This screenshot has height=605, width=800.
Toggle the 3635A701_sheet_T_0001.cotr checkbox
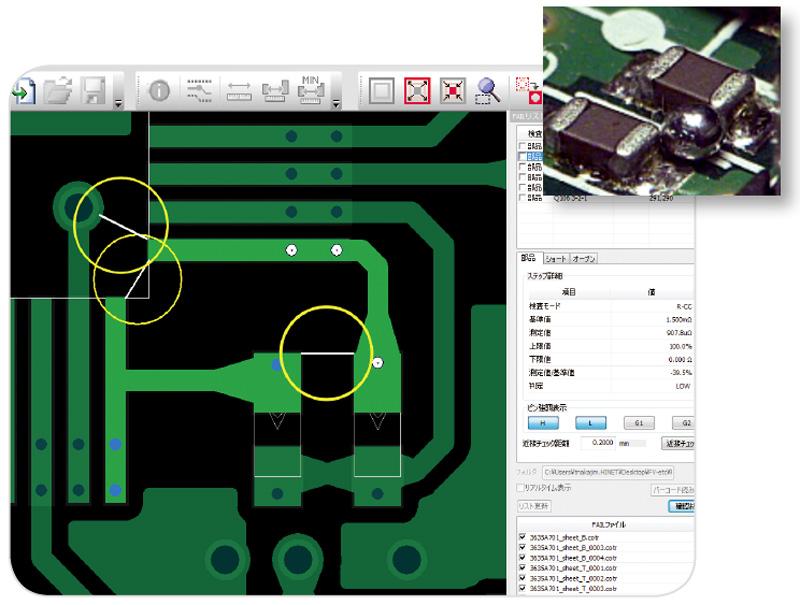pos(522,569)
